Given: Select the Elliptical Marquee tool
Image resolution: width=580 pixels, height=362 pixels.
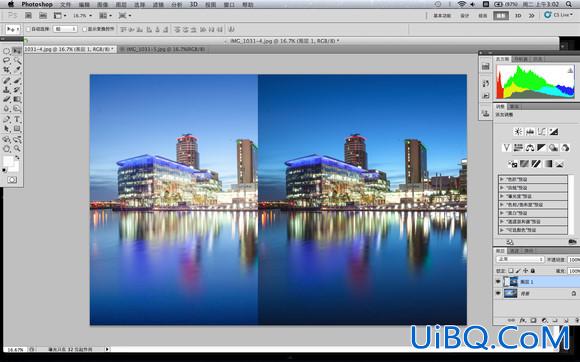Looking at the screenshot, I should [7, 51].
